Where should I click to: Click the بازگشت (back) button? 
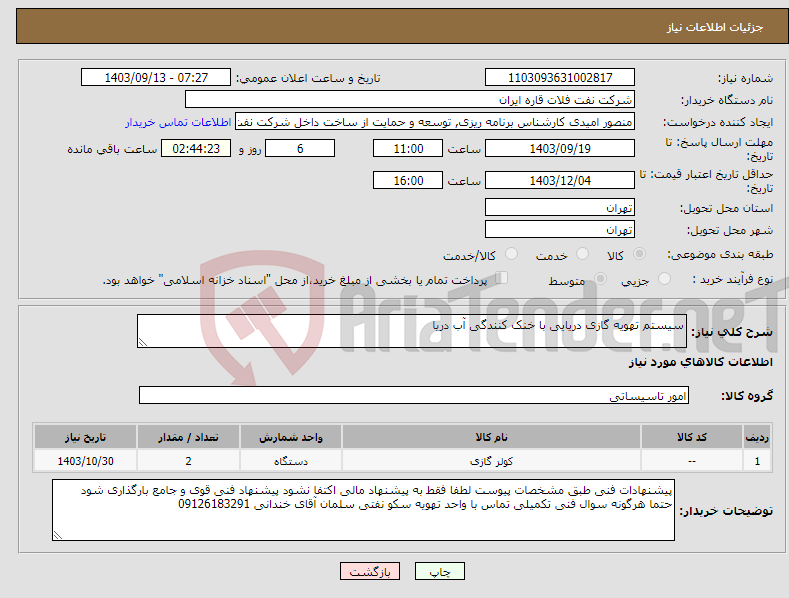(x=370, y=571)
